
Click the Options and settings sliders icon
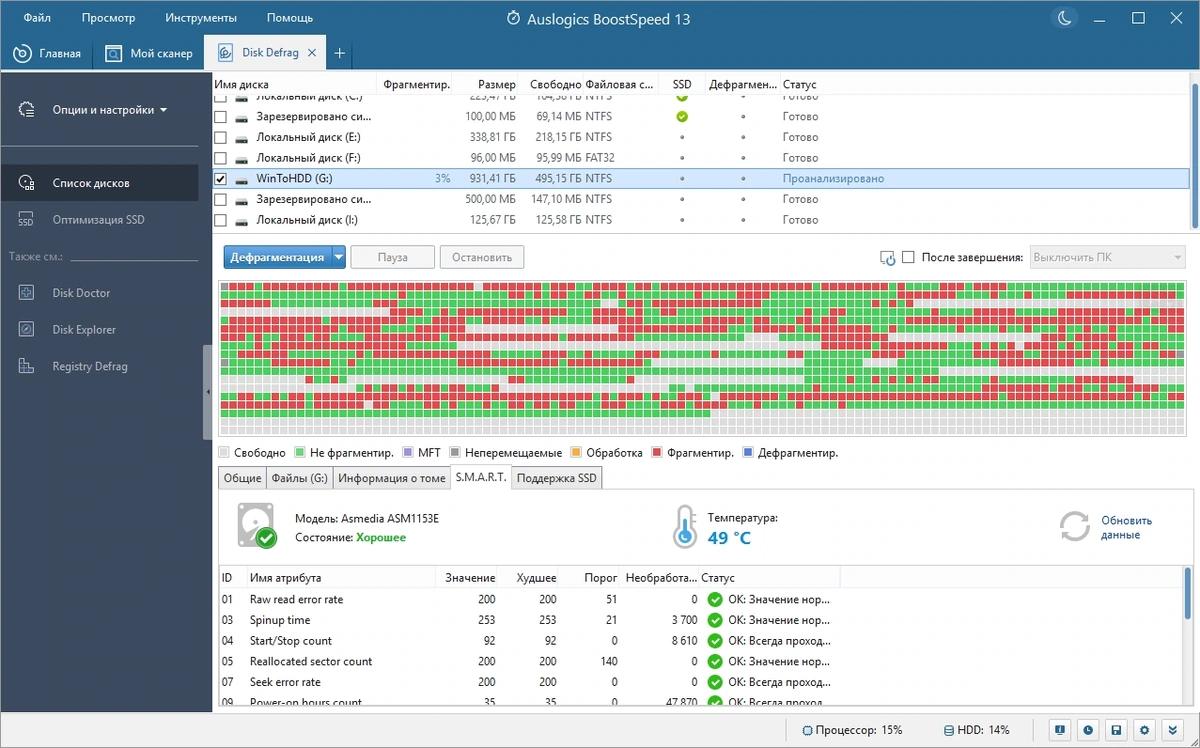(27, 110)
